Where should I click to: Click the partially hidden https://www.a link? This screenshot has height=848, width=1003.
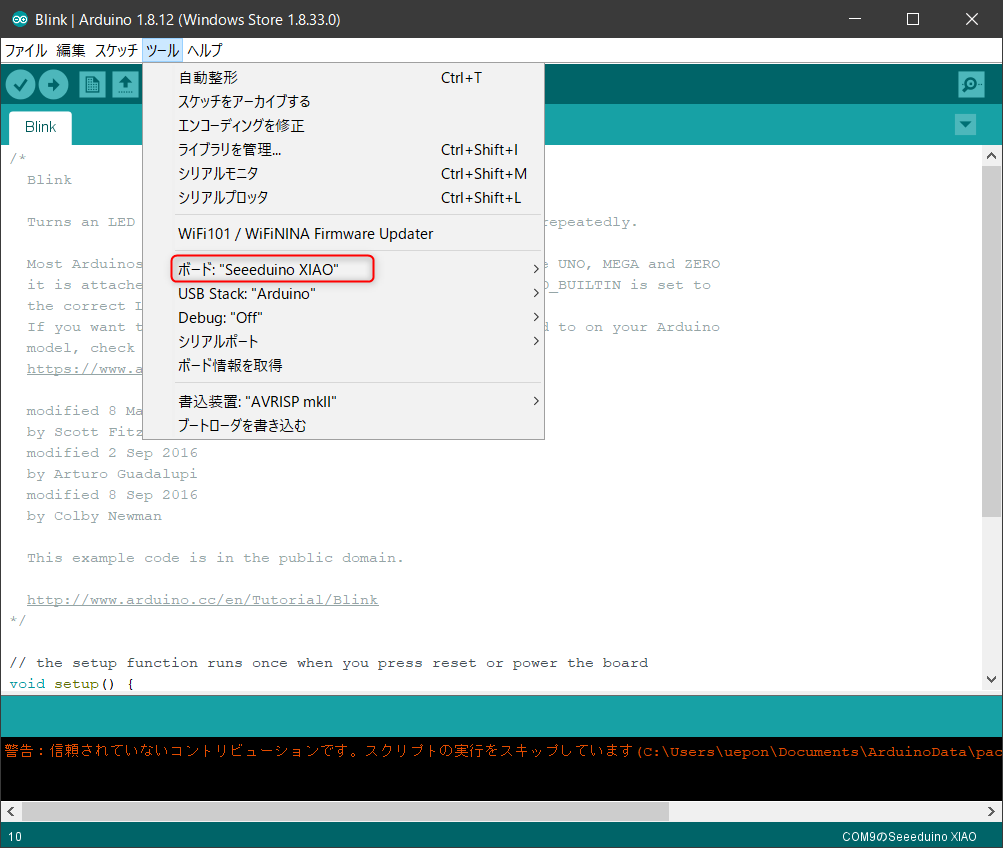point(84,369)
